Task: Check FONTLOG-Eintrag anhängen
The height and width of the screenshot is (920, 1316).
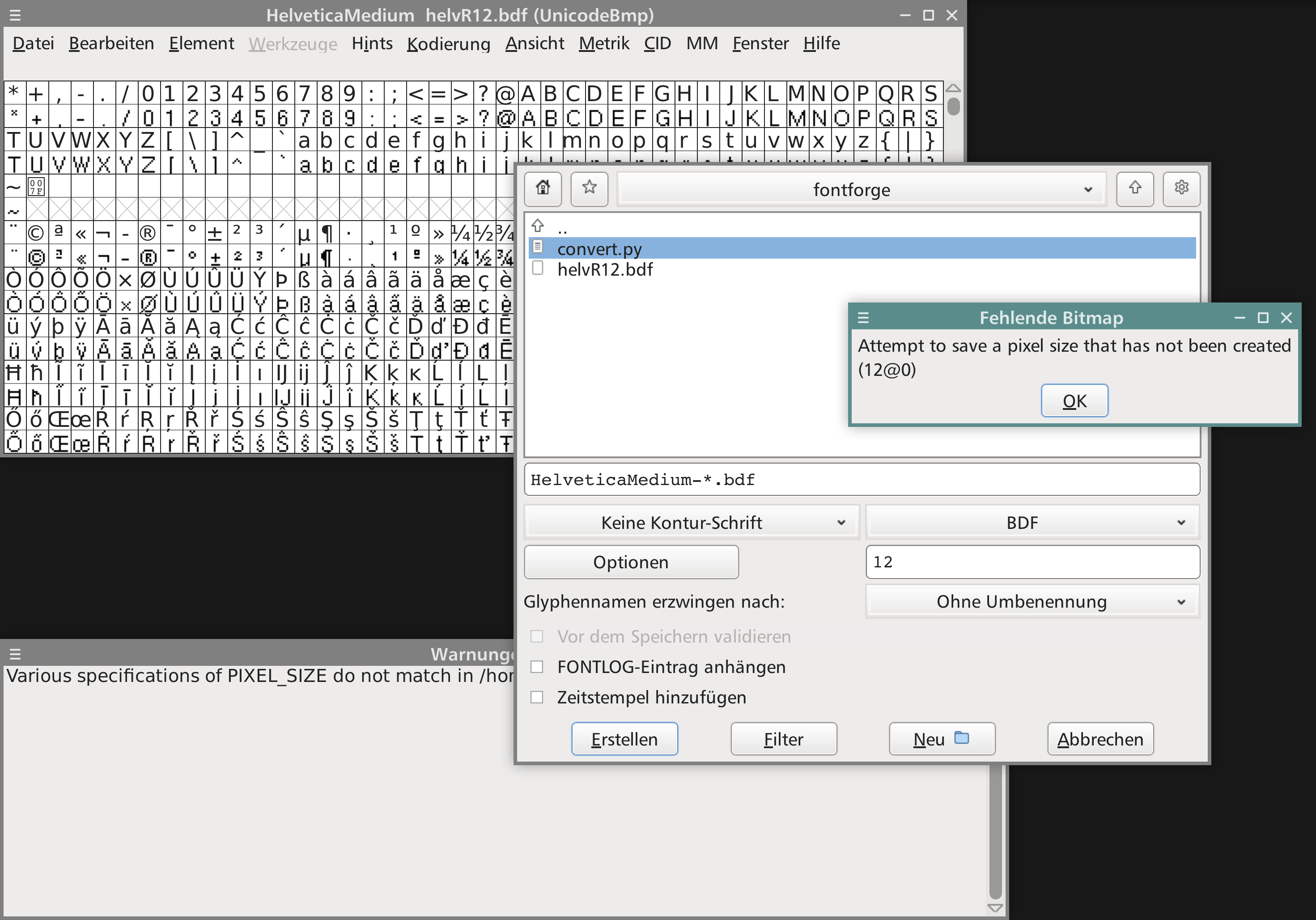Action: (x=537, y=667)
